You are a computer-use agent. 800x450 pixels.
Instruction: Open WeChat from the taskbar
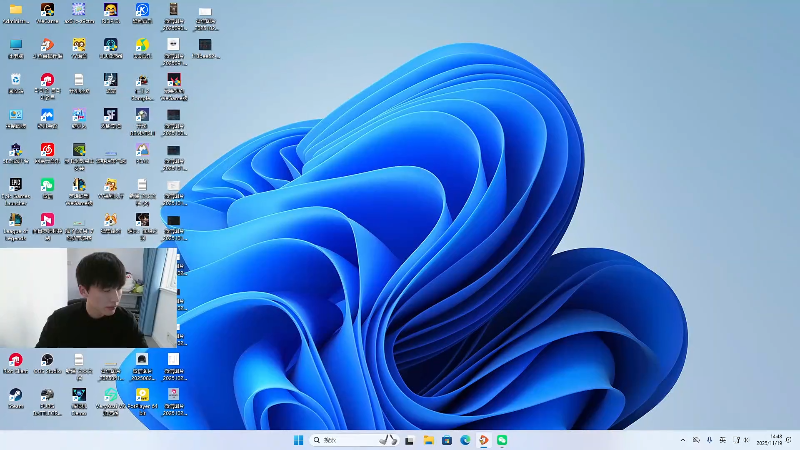tap(502, 440)
